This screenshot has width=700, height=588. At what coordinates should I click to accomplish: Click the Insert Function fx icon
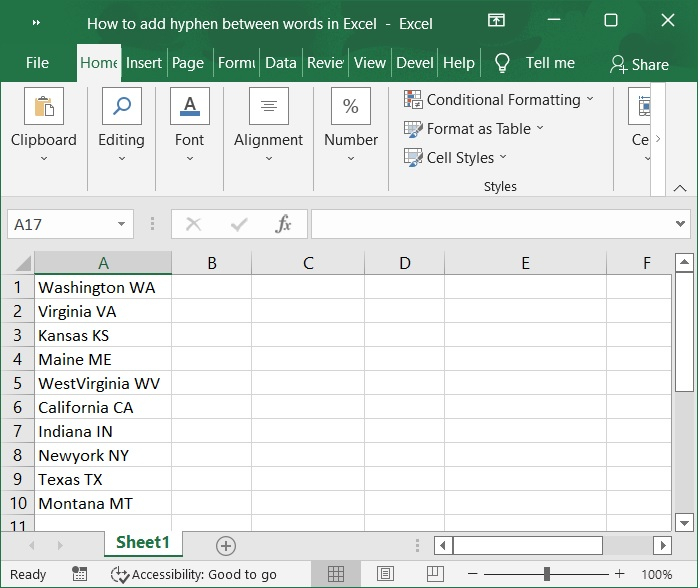coord(284,224)
